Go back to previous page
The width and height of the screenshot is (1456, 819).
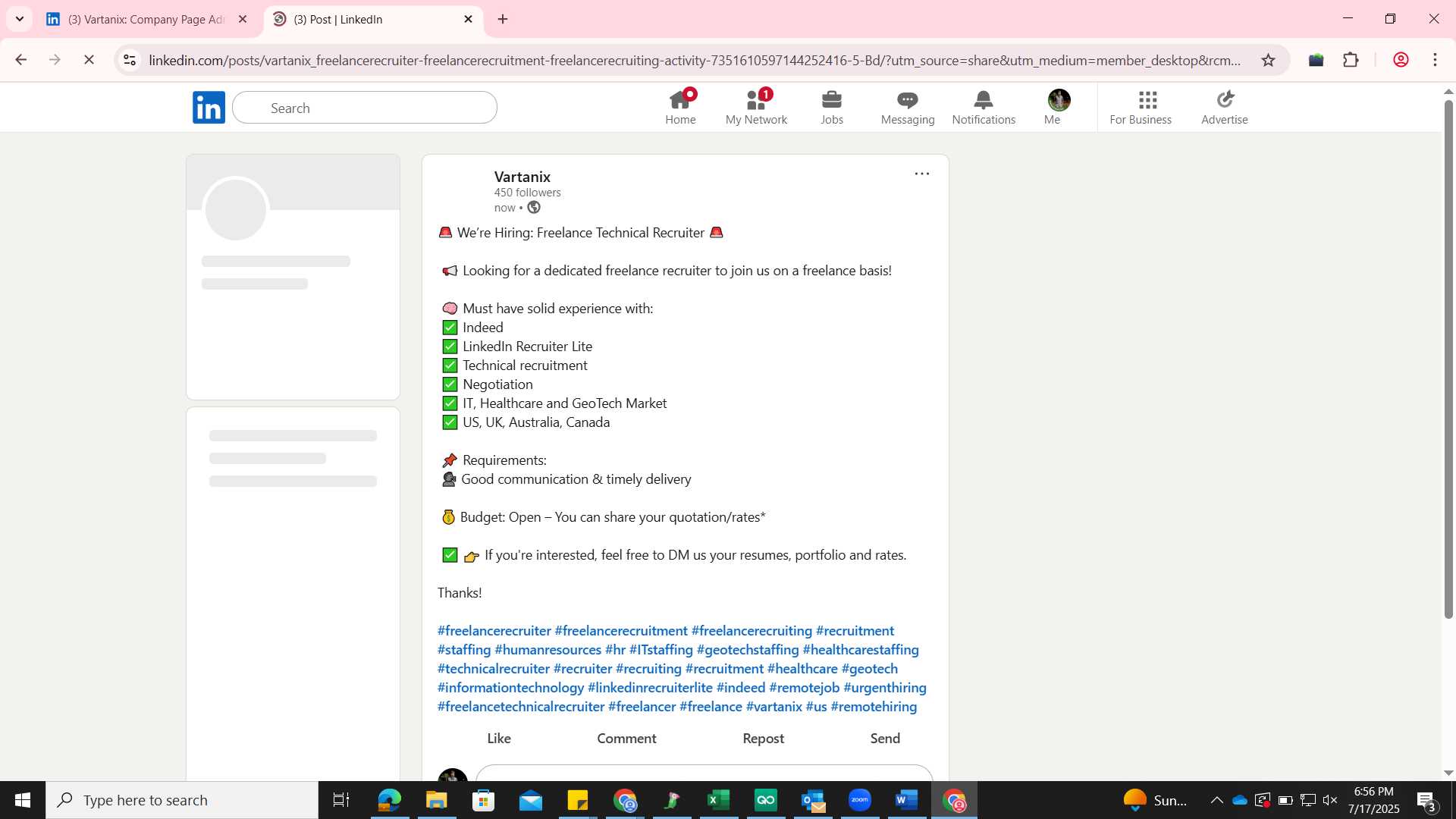point(20,60)
